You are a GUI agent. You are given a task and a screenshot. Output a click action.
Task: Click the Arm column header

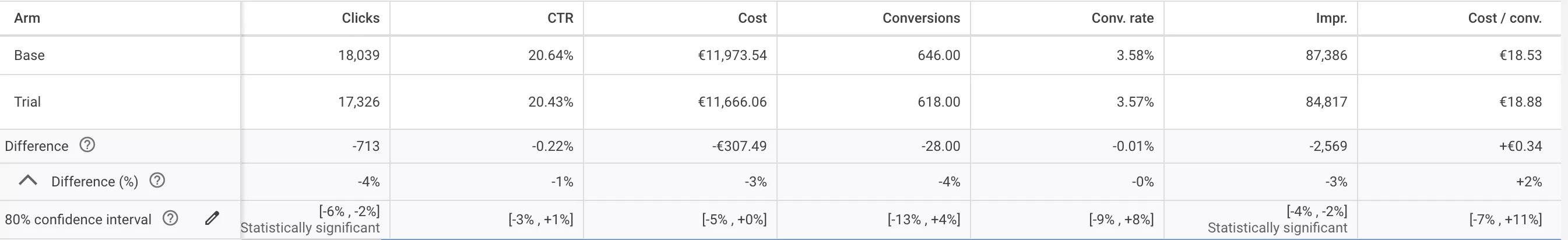[x=27, y=18]
